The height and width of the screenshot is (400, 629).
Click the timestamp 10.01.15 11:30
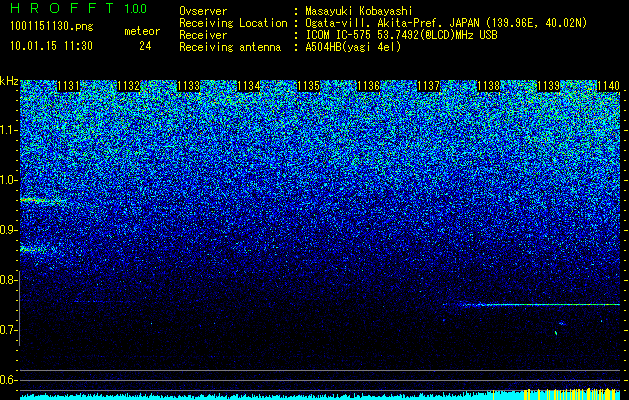[x=51, y=46]
